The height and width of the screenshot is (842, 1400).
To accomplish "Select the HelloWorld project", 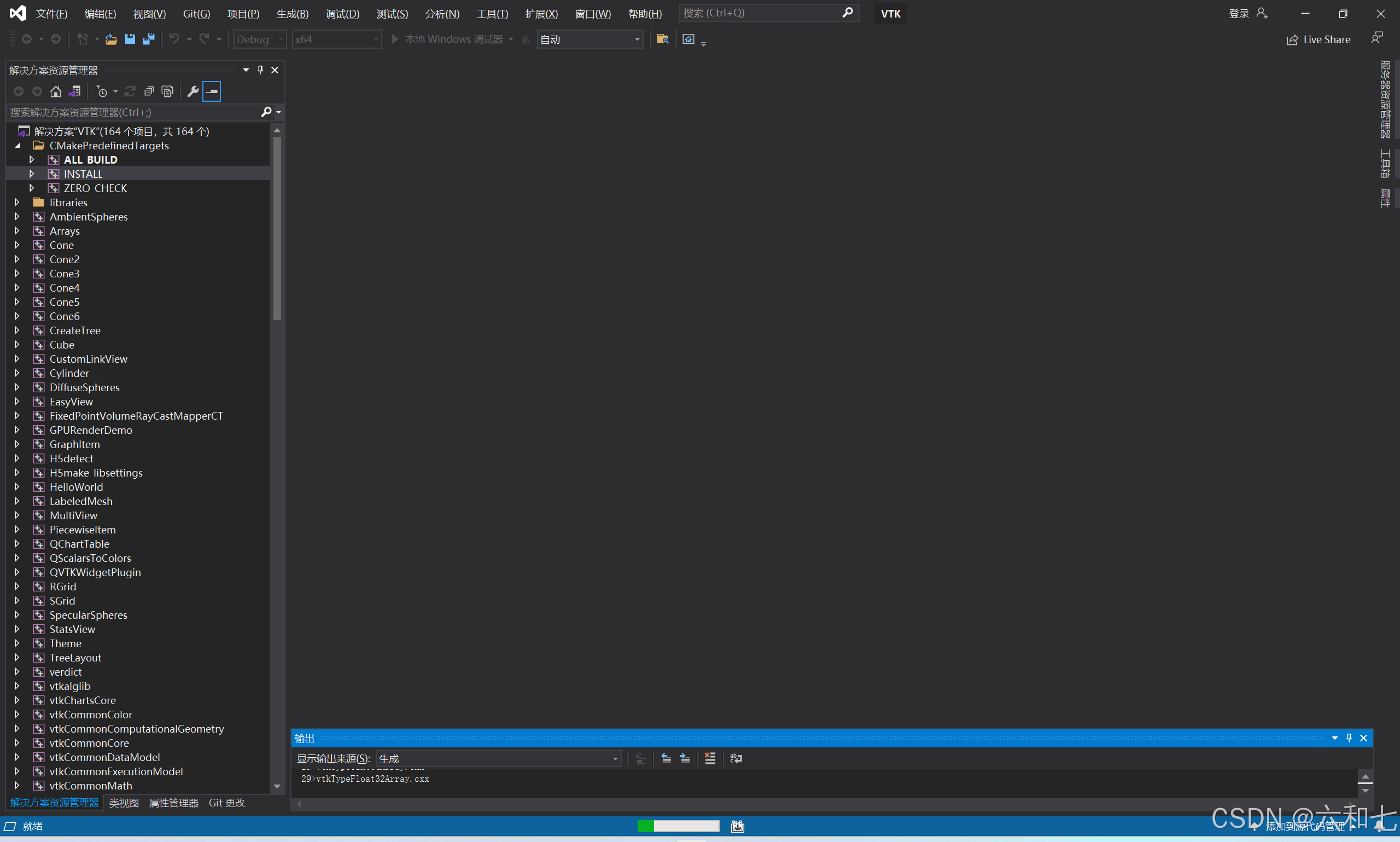I will [77, 487].
